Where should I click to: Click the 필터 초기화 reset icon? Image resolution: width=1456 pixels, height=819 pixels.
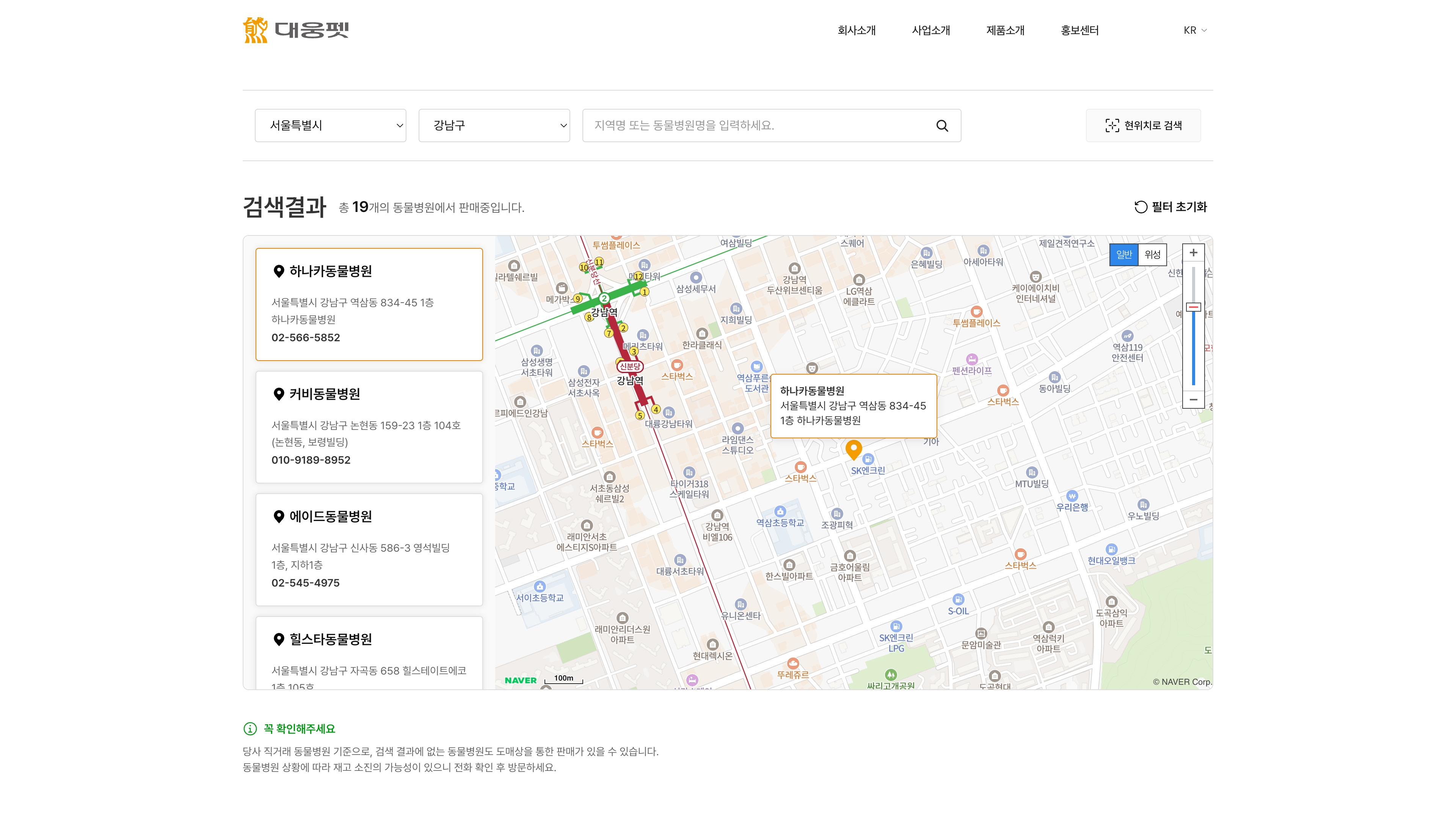tap(1141, 207)
